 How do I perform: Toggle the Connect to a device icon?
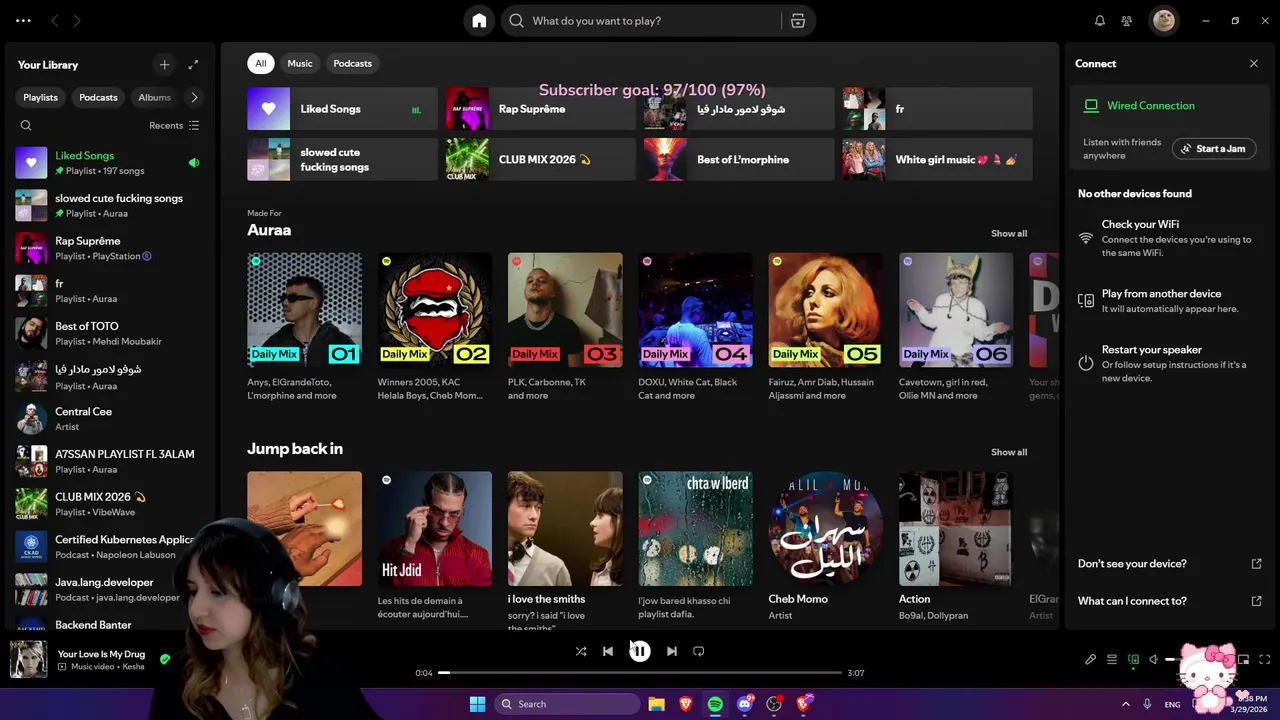1133,660
